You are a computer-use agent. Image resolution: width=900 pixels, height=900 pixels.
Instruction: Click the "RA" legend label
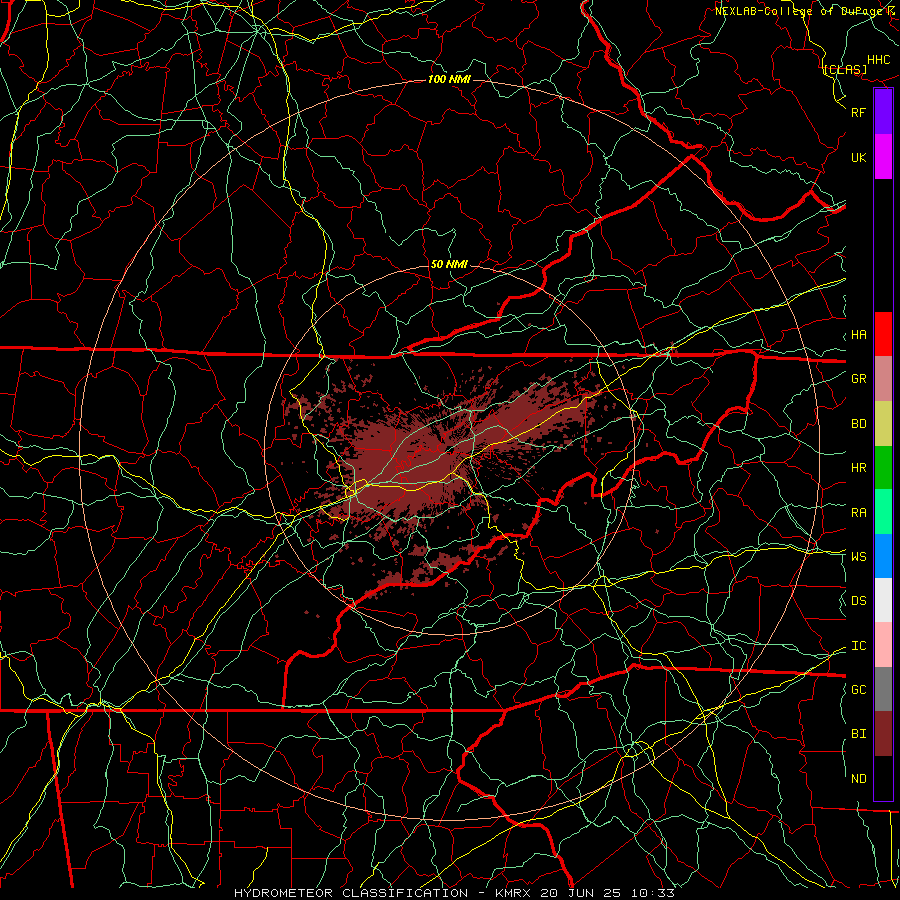click(858, 513)
